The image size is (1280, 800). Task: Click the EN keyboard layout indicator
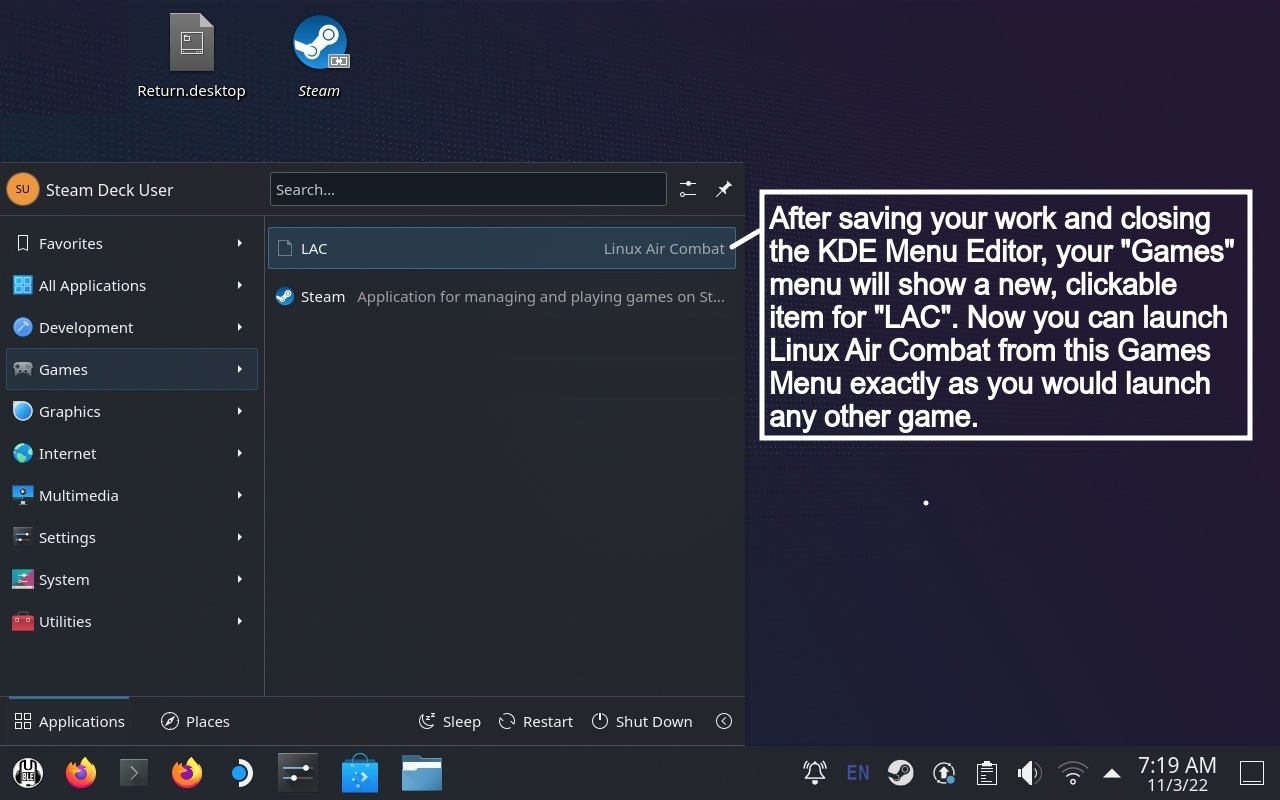[857, 772]
